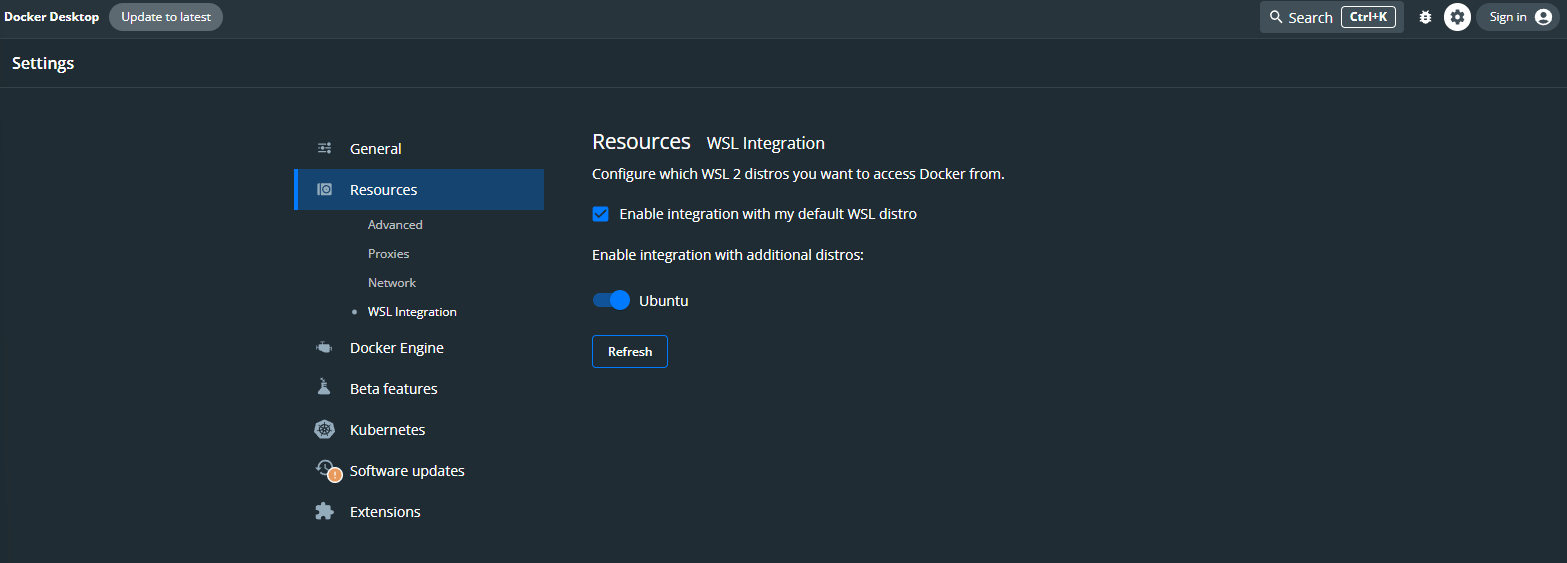Viewport: 1567px width, 563px height.
Task: Click the Kubernetes wheel icon
Action: tap(324, 430)
